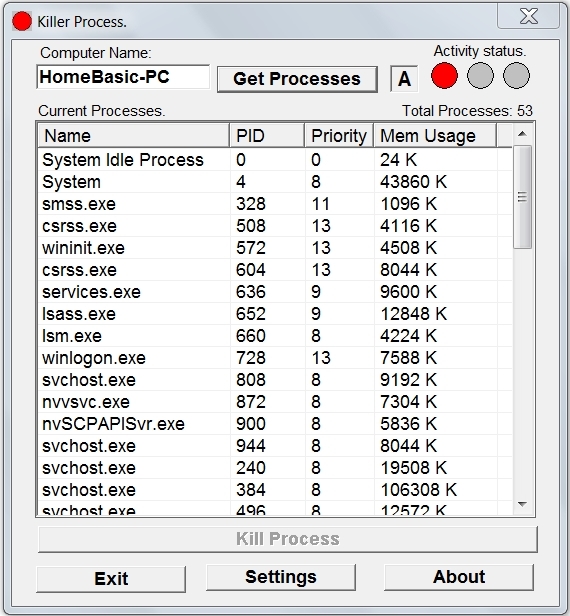Viewport: 570px width, 616px height.
Task: Sort by the Priority column header
Action: point(339,136)
